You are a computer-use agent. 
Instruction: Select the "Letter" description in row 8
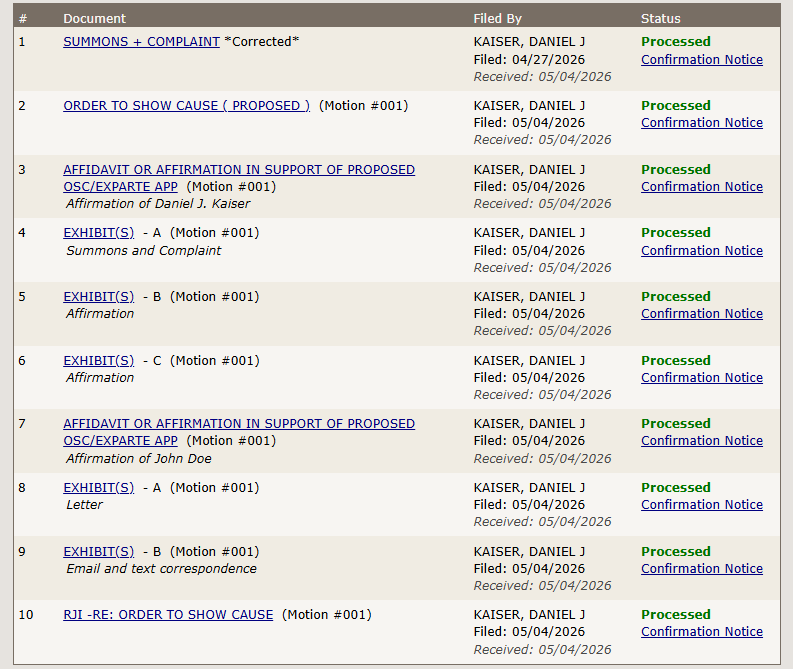click(84, 505)
